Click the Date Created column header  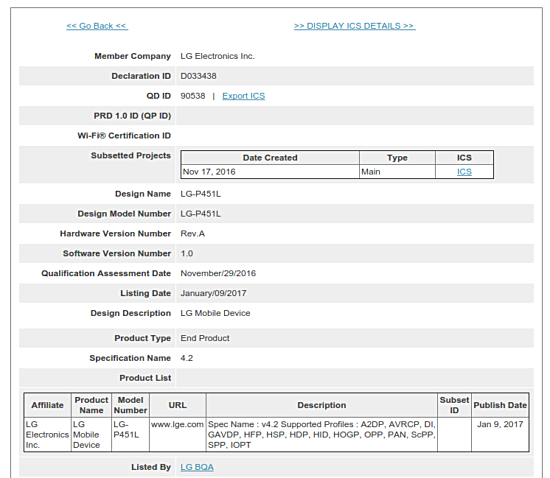point(270,158)
